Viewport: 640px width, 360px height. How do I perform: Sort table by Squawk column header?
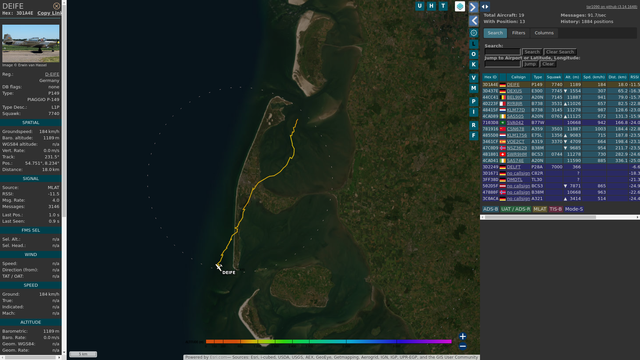553,77
